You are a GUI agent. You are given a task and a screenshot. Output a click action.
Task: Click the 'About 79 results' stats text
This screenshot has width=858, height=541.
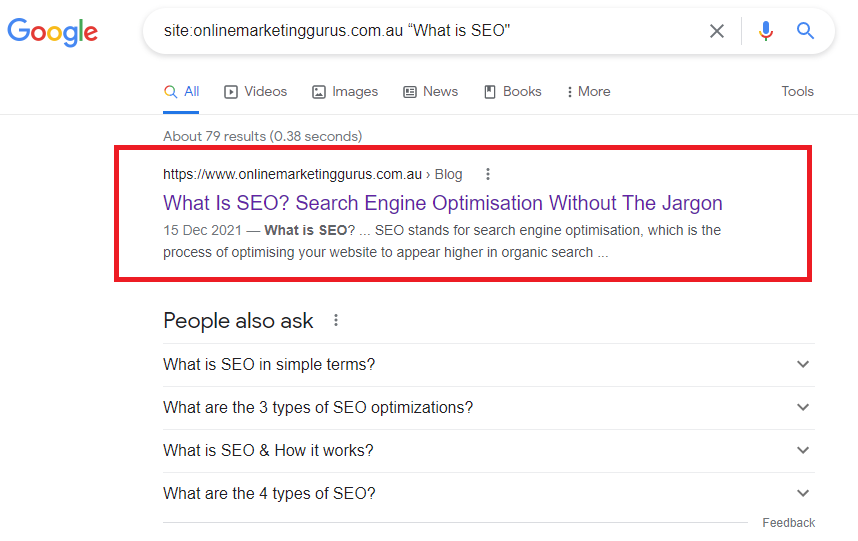263,136
